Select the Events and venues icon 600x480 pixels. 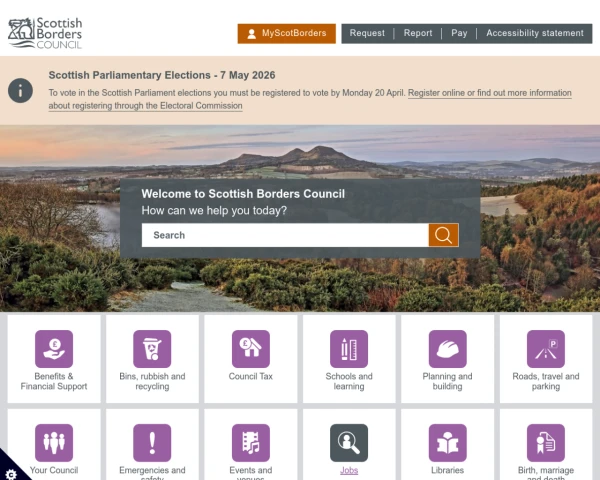click(250, 443)
